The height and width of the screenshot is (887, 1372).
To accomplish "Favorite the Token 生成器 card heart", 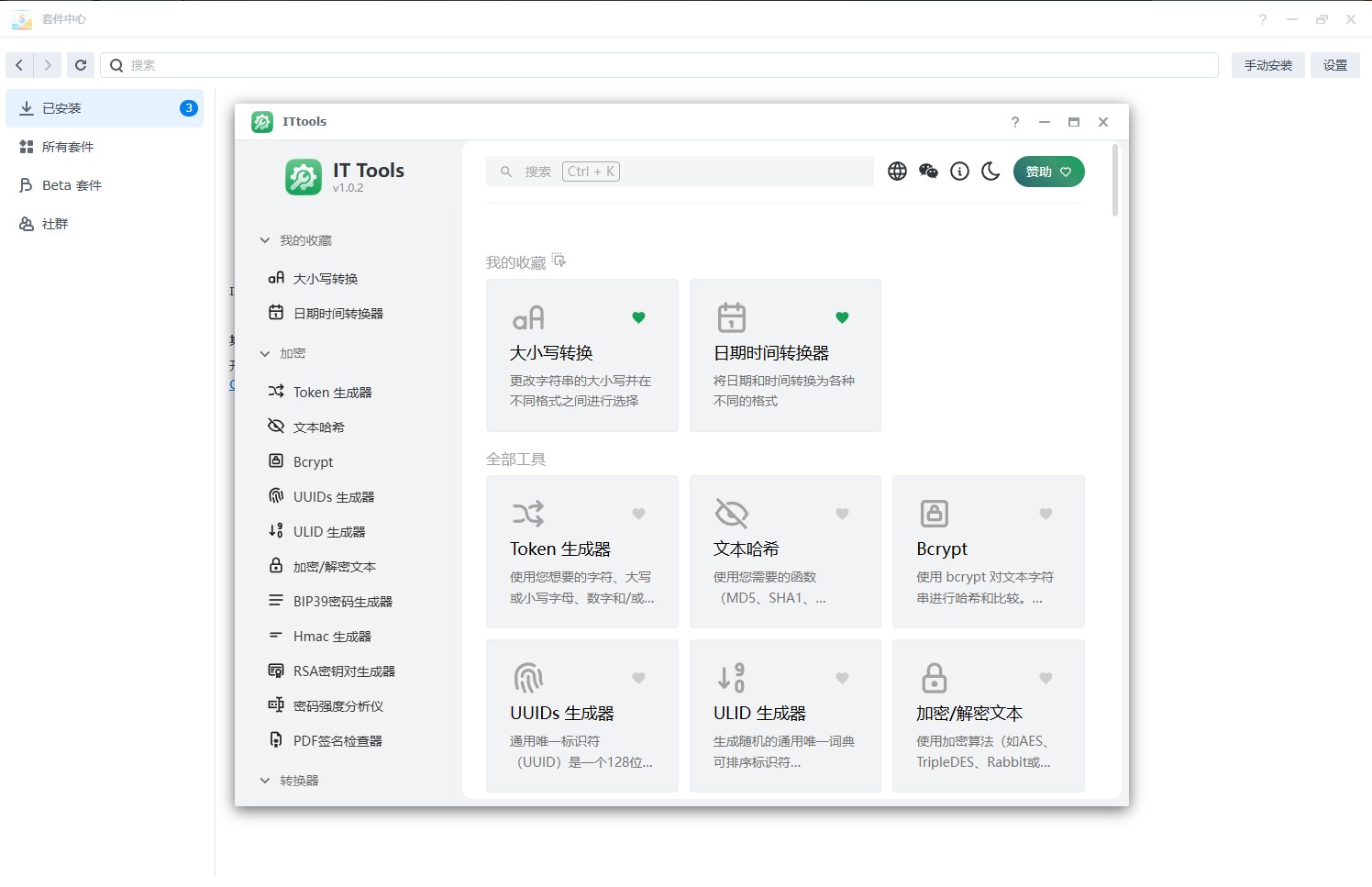I will click(638, 514).
